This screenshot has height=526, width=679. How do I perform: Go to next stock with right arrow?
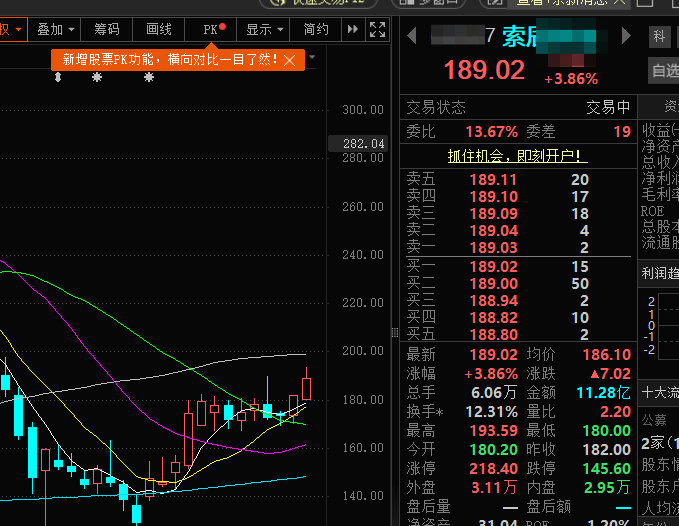pos(626,35)
